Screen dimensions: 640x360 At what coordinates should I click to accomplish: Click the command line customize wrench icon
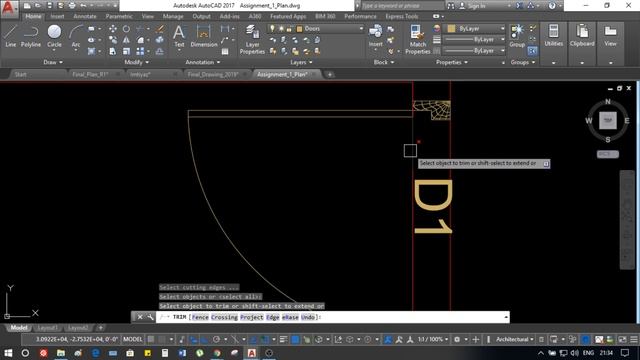[150, 317]
